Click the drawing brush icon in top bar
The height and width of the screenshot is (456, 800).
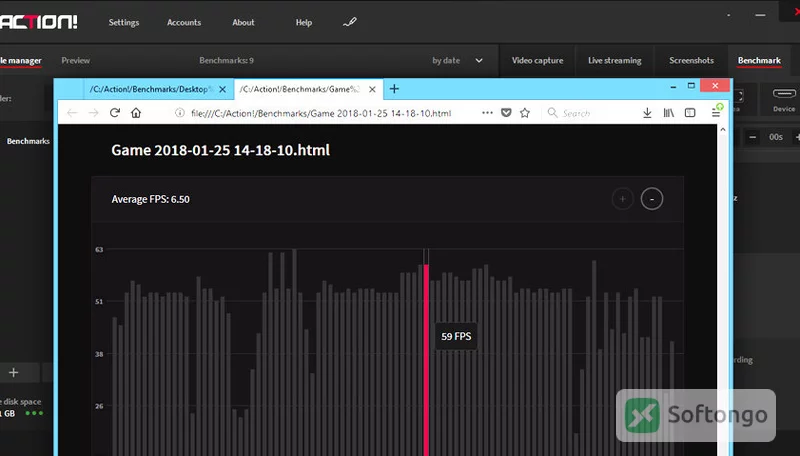(x=349, y=22)
